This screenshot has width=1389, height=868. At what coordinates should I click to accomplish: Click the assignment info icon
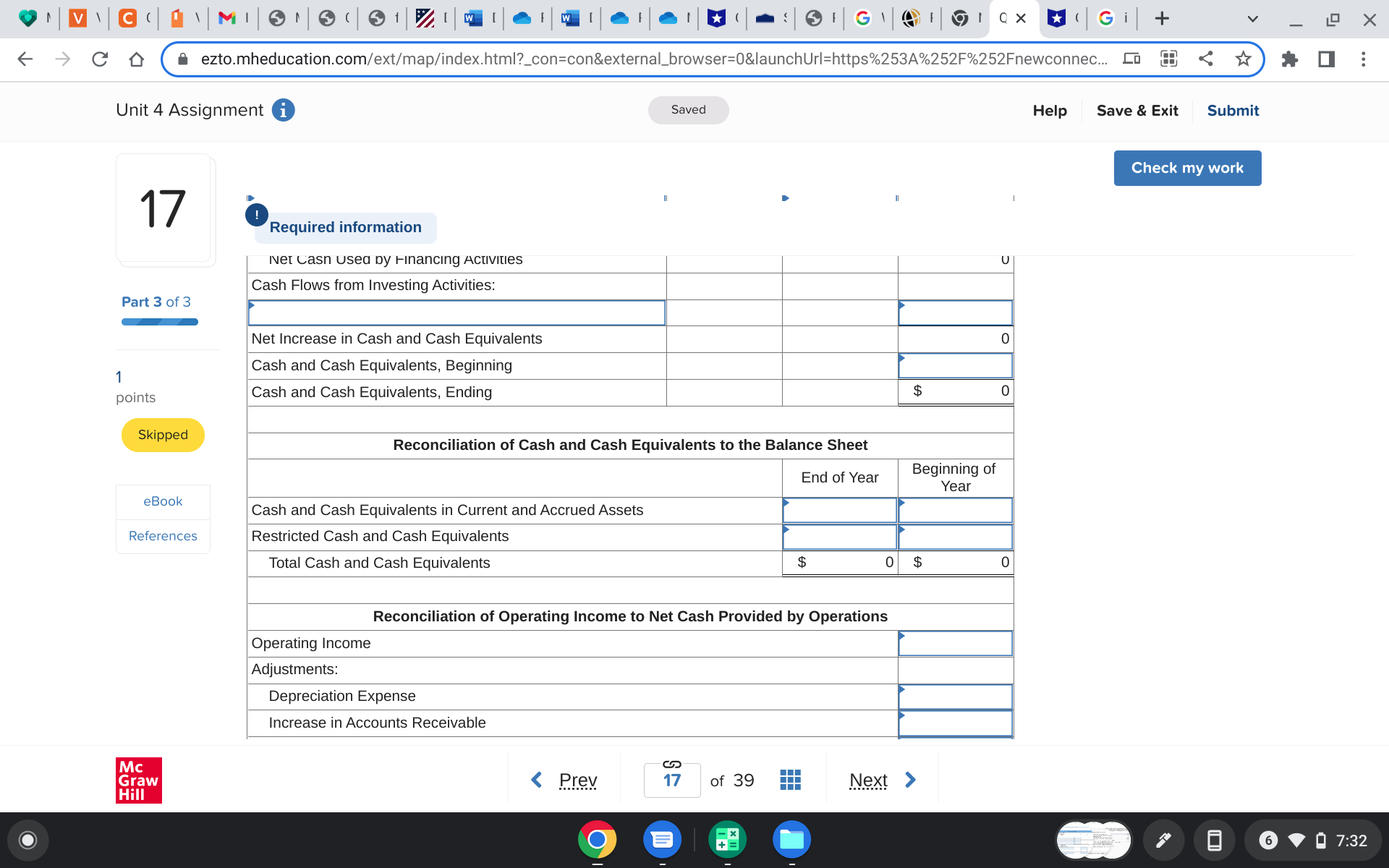tap(283, 110)
